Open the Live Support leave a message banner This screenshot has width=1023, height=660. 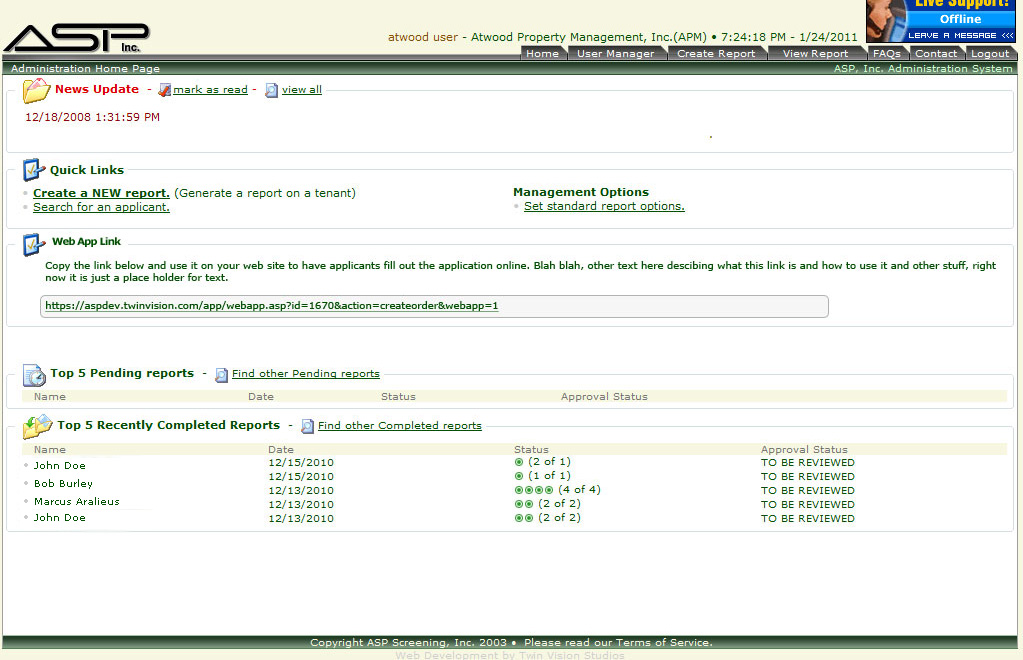[x=940, y=21]
